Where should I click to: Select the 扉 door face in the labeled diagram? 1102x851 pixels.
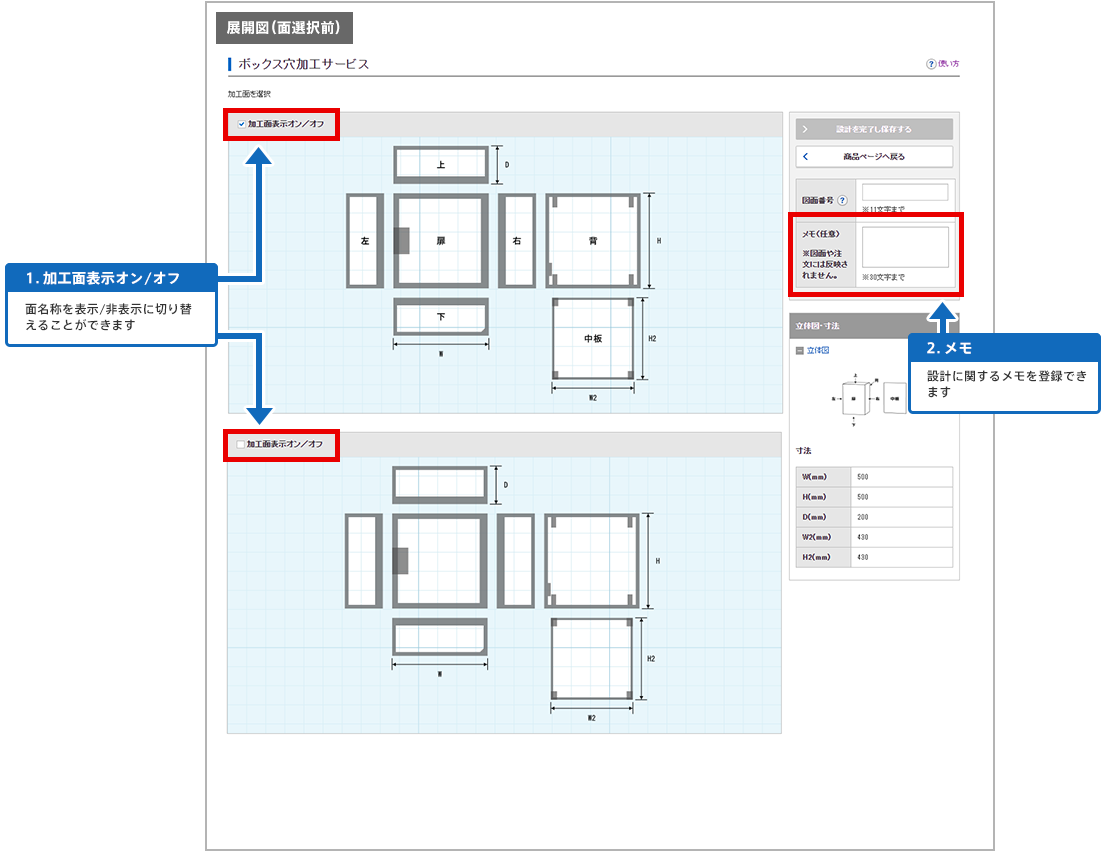pos(441,241)
